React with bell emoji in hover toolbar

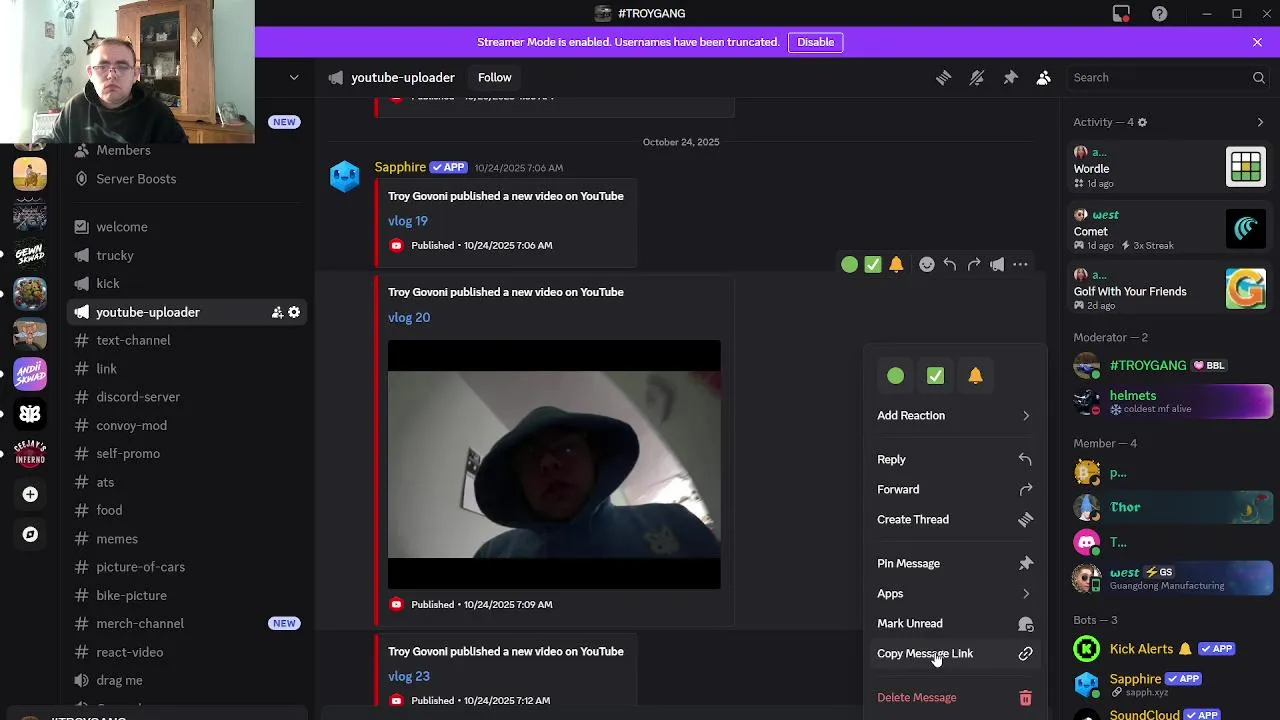896,265
